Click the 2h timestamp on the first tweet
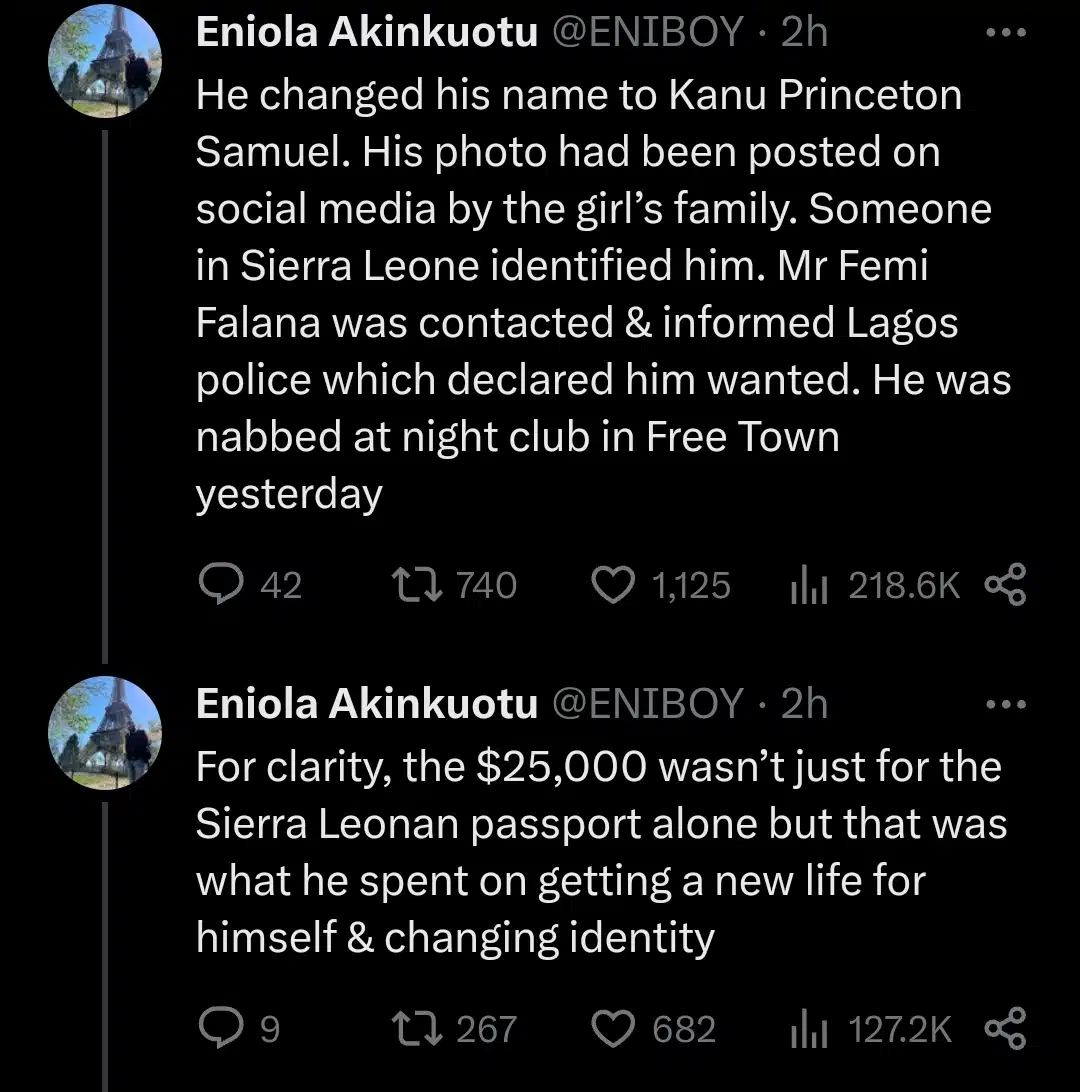The width and height of the screenshot is (1080, 1092). [x=803, y=31]
